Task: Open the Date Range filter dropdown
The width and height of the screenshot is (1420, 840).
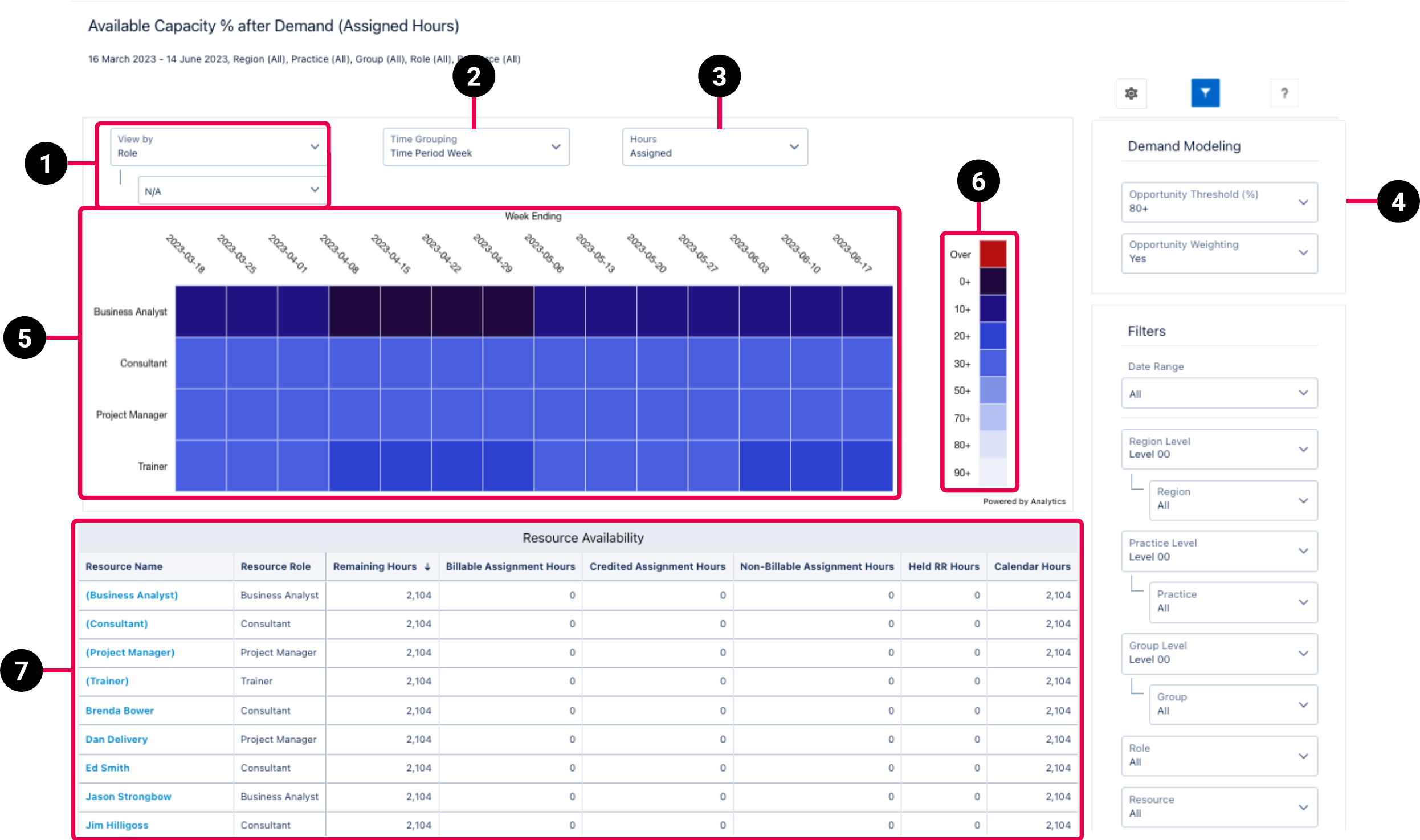Action: pos(1217,392)
